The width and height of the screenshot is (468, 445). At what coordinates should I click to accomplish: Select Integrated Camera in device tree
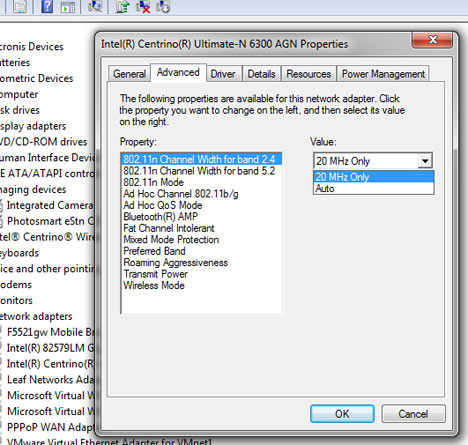tap(50, 205)
